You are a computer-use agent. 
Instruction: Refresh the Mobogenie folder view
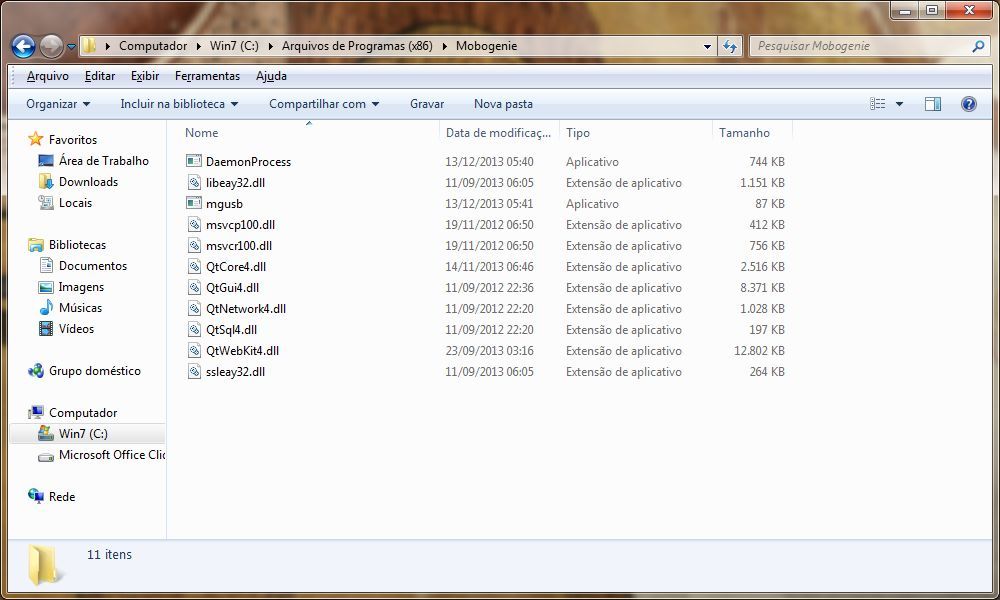(x=730, y=46)
